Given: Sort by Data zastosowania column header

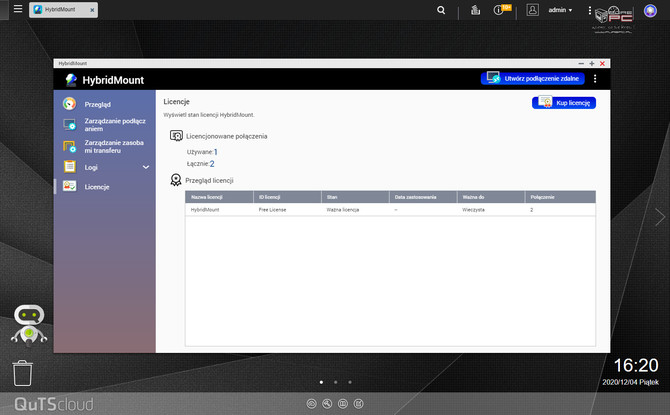Looking at the screenshot, I should pos(423,197).
